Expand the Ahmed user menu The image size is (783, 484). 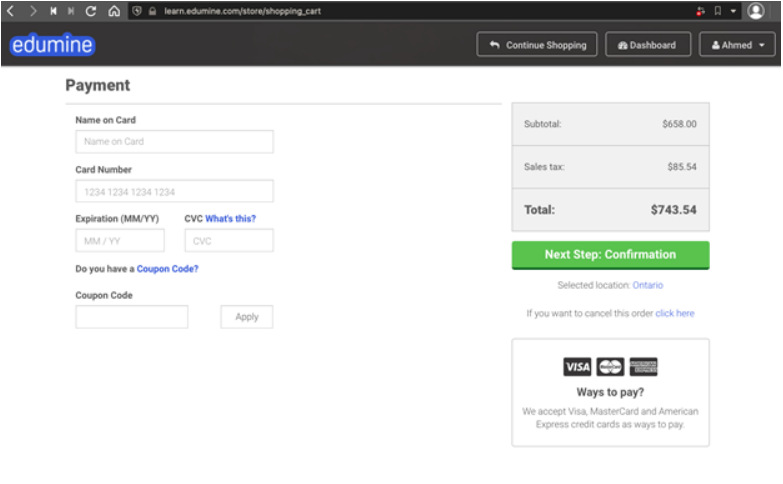point(737,45)
